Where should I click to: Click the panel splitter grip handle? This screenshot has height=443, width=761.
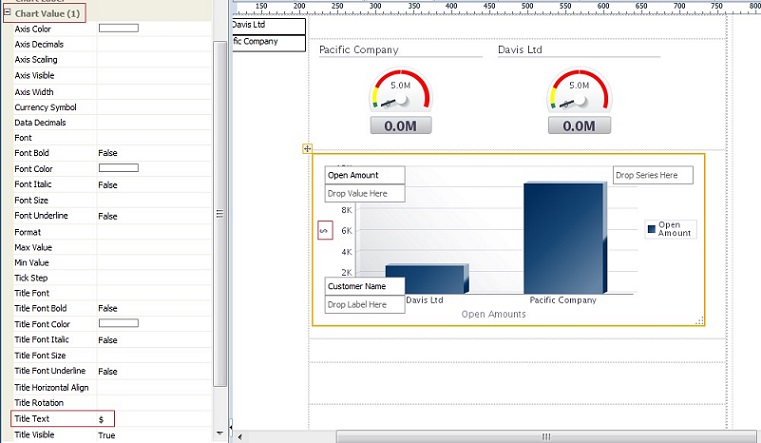coord(231,427)
